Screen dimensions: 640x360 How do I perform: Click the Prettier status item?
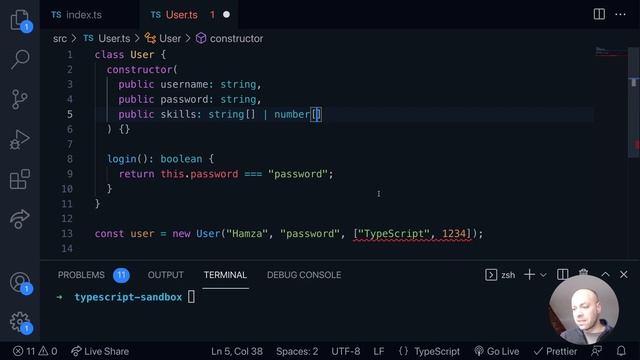click(x=555, y=351)
